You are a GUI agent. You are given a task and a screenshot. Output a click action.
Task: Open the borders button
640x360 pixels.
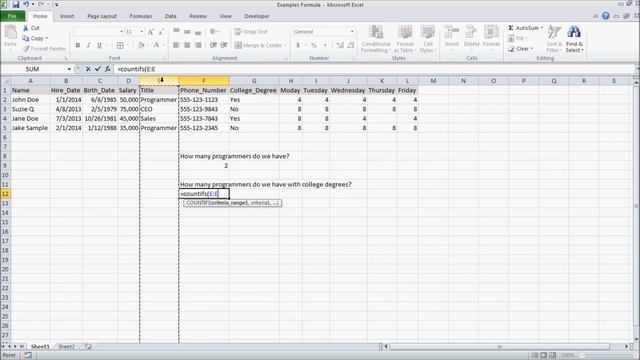pyautogui.click(x=120, y=45)
